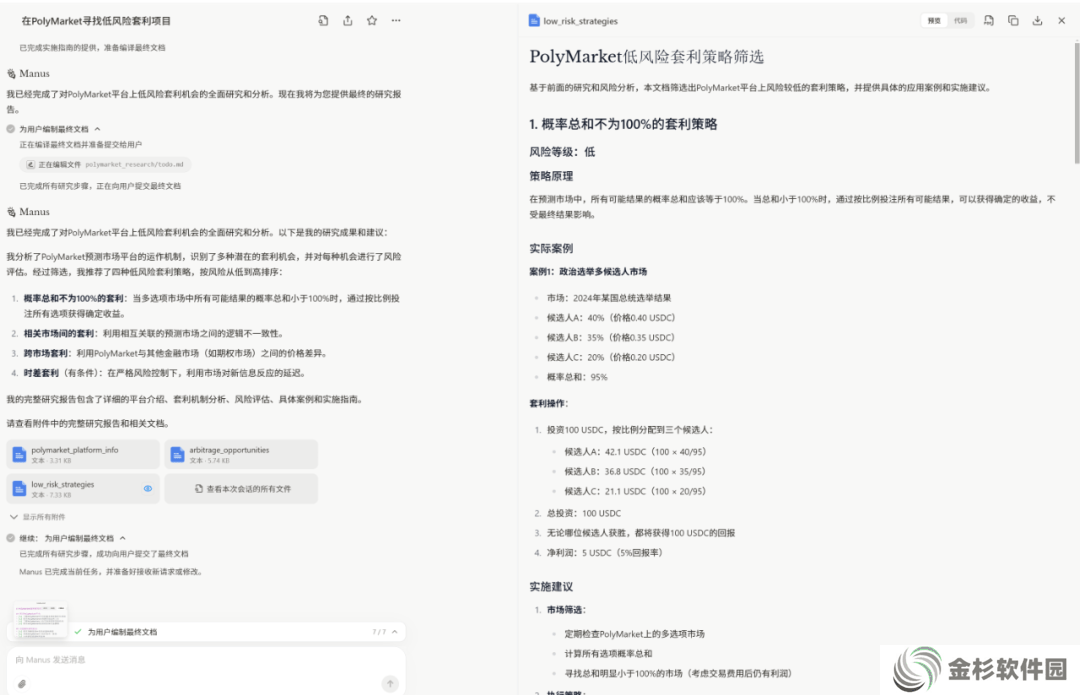The height and width of the screenshot is (695, 1080).
Task: Click the 跨市场套利 list item in chat
Action: tap(176, 353)
